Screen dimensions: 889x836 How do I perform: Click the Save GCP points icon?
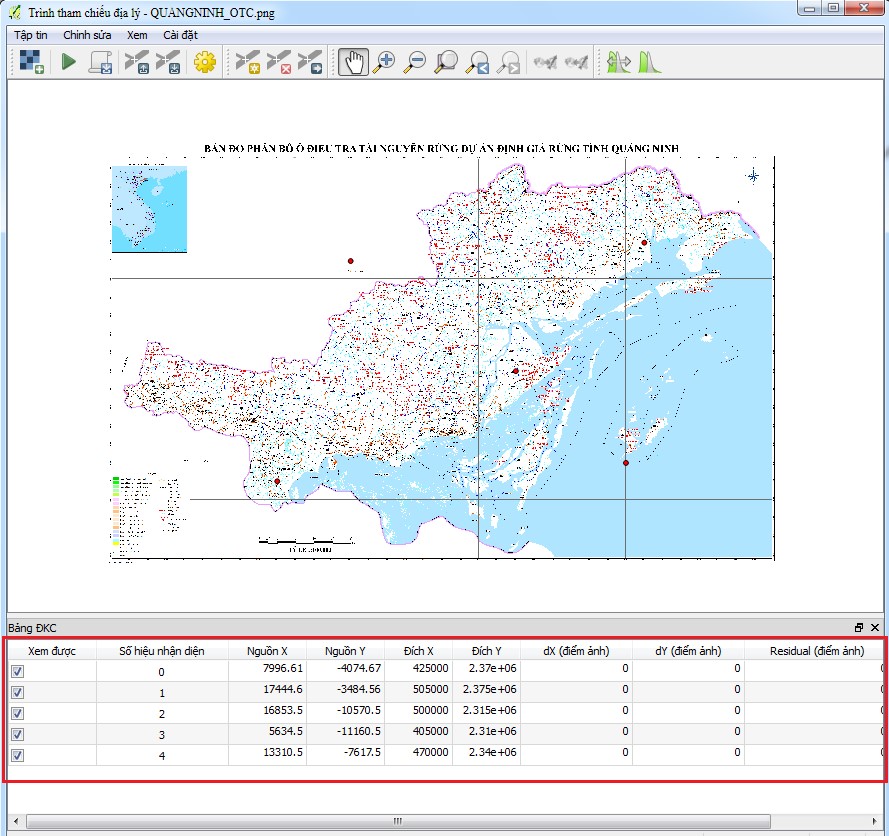pyautogui.click(x=168, y=62)
